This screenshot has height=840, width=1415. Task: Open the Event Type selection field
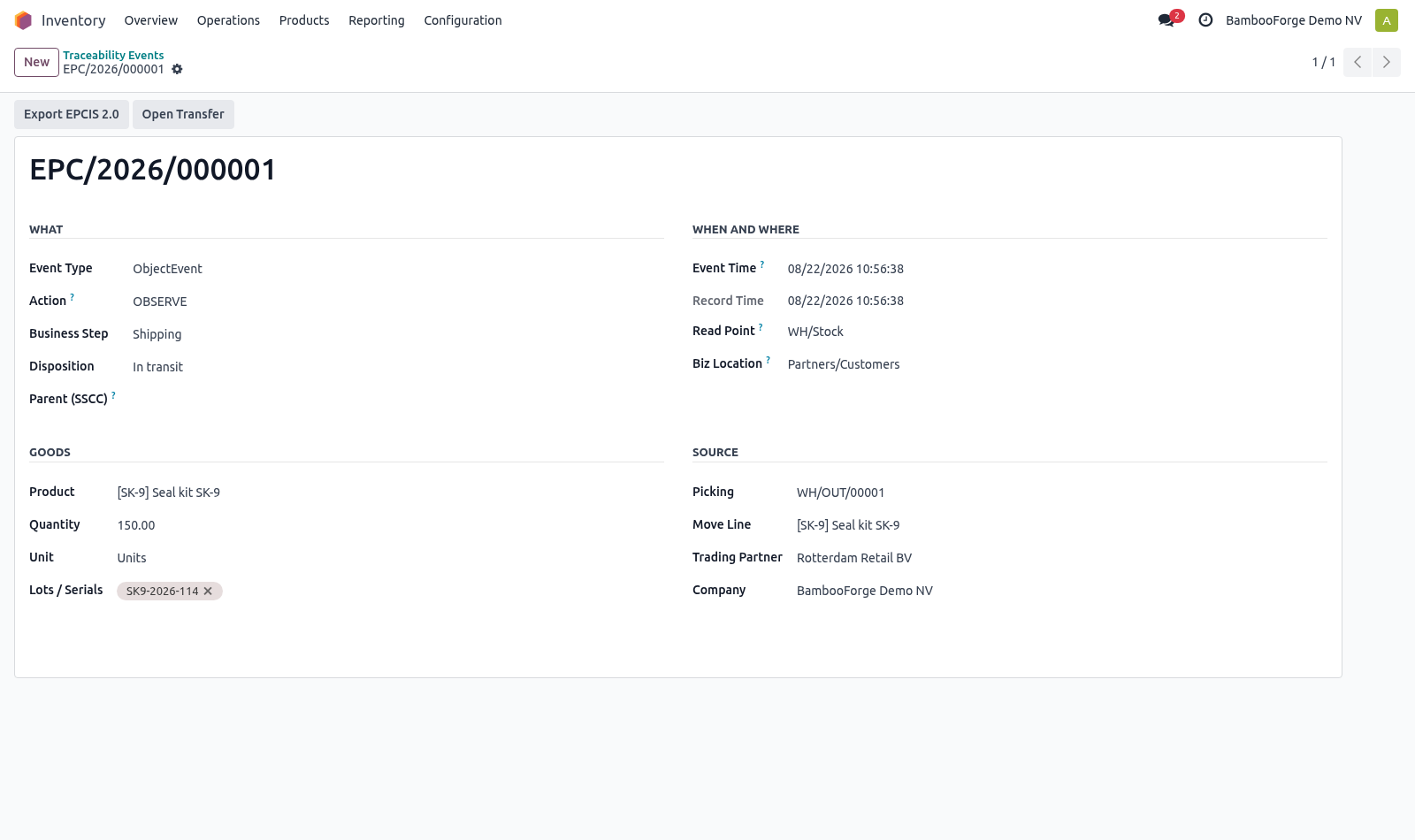click(398, 269)
